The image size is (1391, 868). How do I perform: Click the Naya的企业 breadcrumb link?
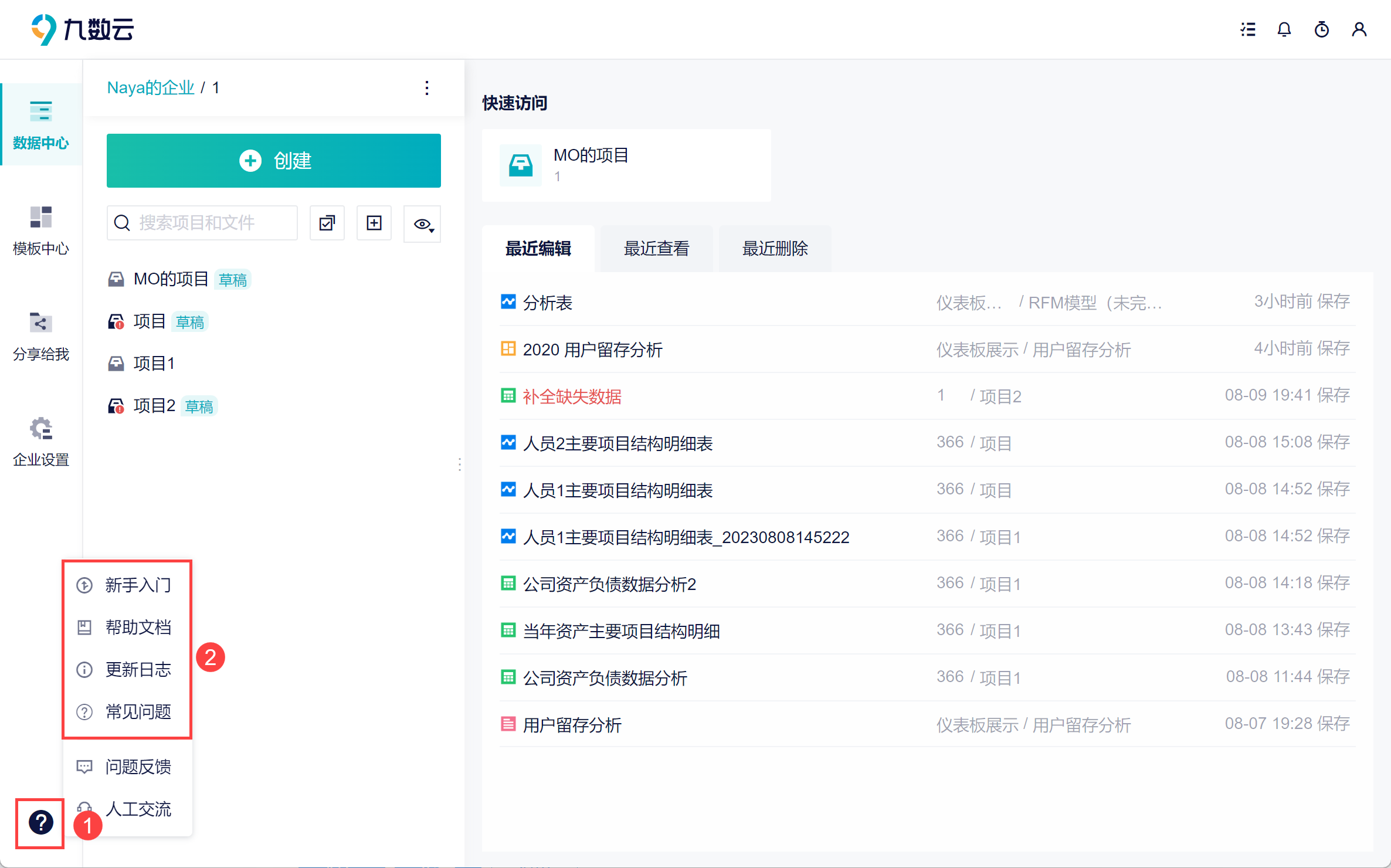coord(150,88)
